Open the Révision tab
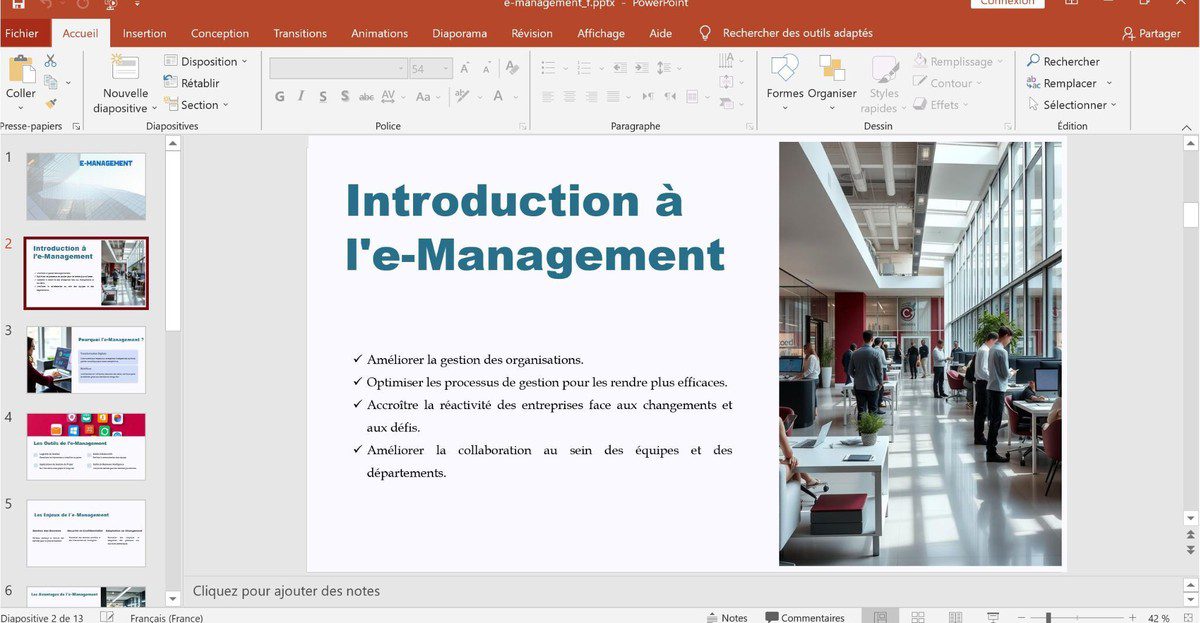 pyautogui.click(x=532, y=33)
